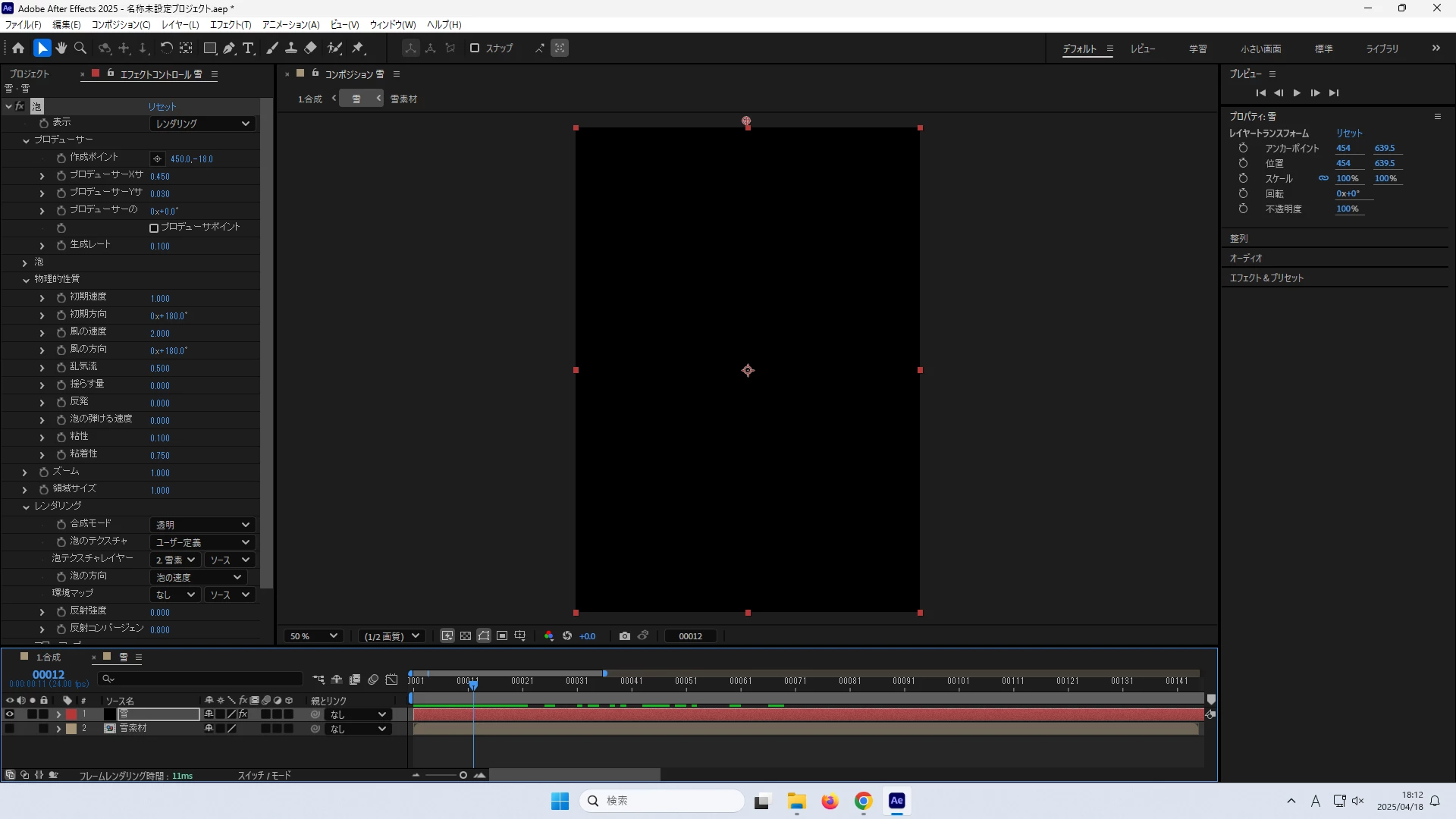
Task: Enable the プロデューサポイント checkbox
Action: [154, 227]
